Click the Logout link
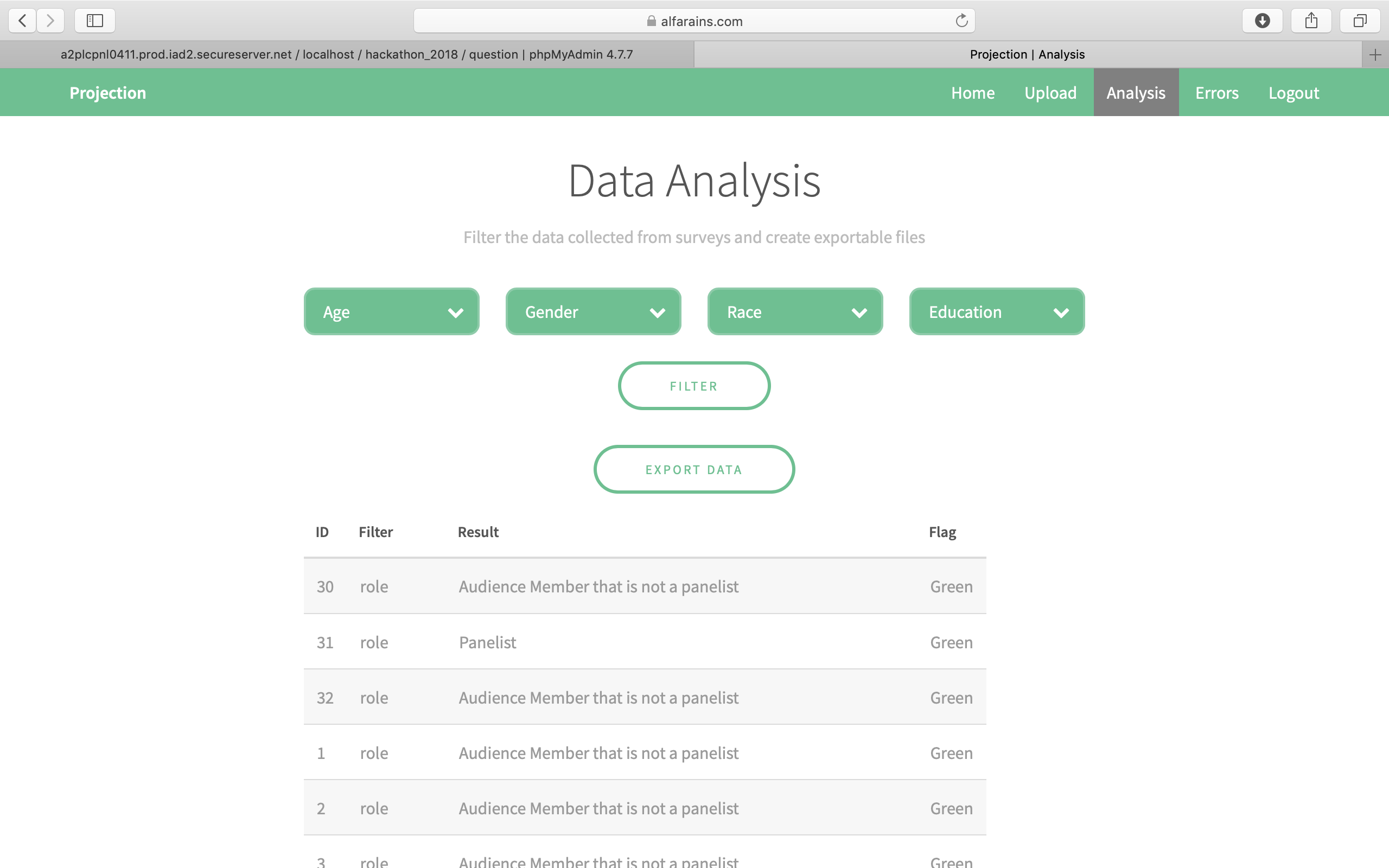The image size is (1389, 868). pos(1293,92)
